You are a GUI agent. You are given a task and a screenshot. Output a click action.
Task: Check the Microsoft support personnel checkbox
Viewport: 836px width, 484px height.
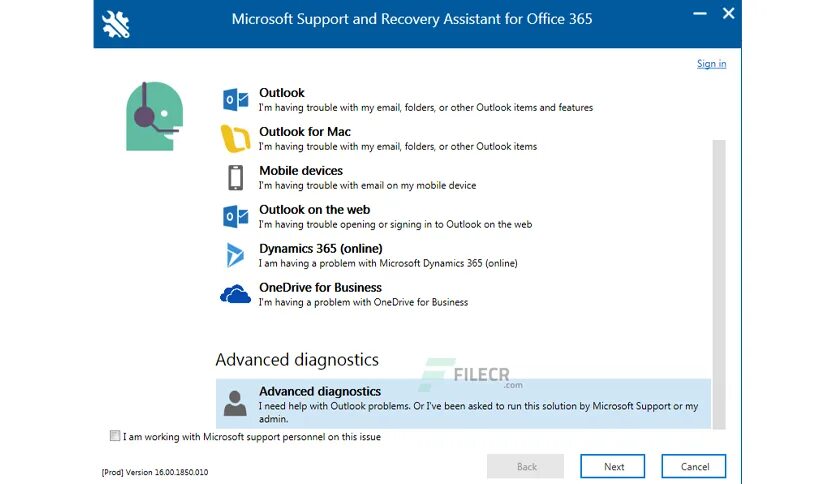coord(115,436)
